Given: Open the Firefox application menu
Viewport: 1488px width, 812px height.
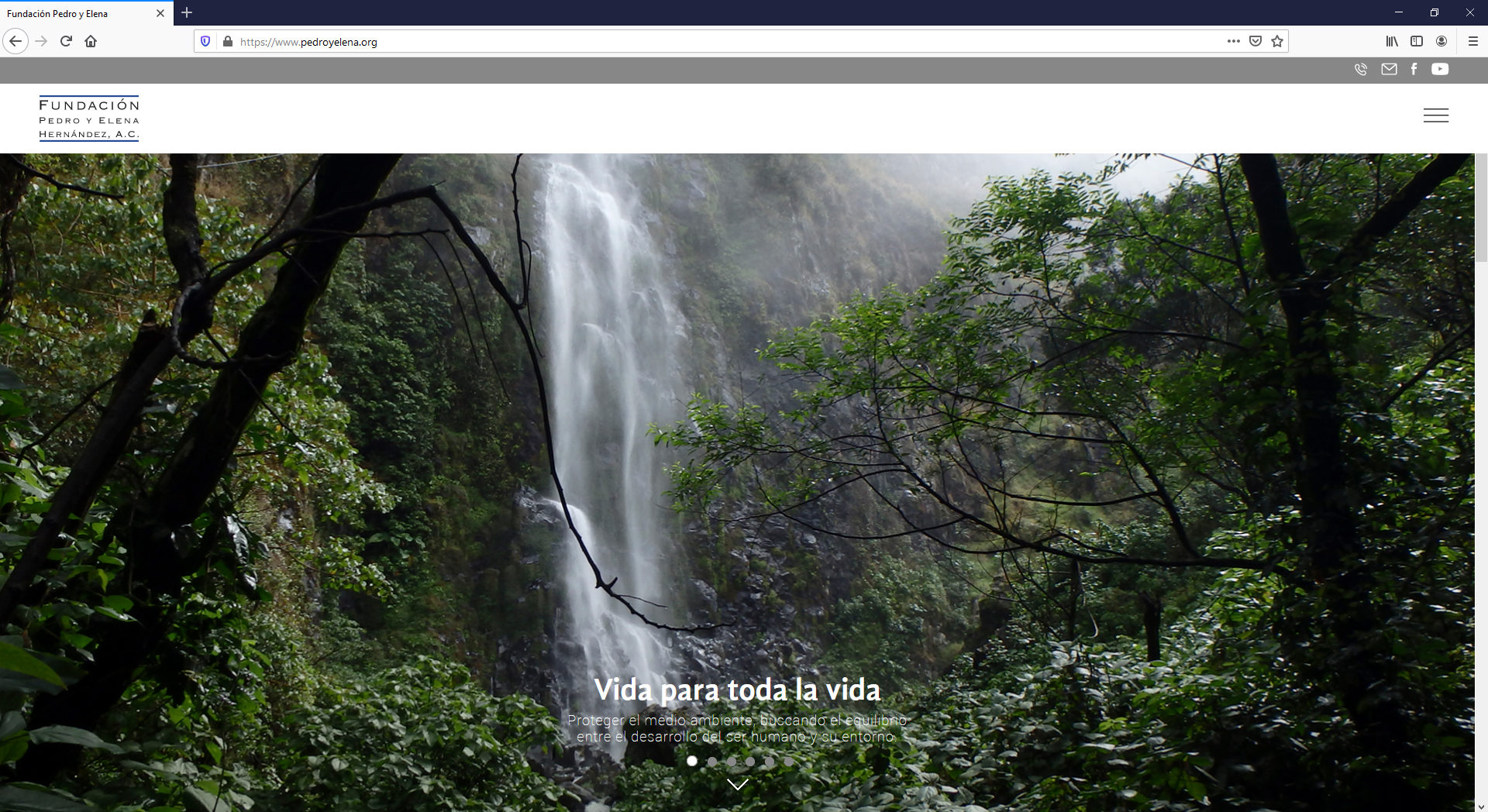Looking at the screenshot, I should coord(1472,42).
